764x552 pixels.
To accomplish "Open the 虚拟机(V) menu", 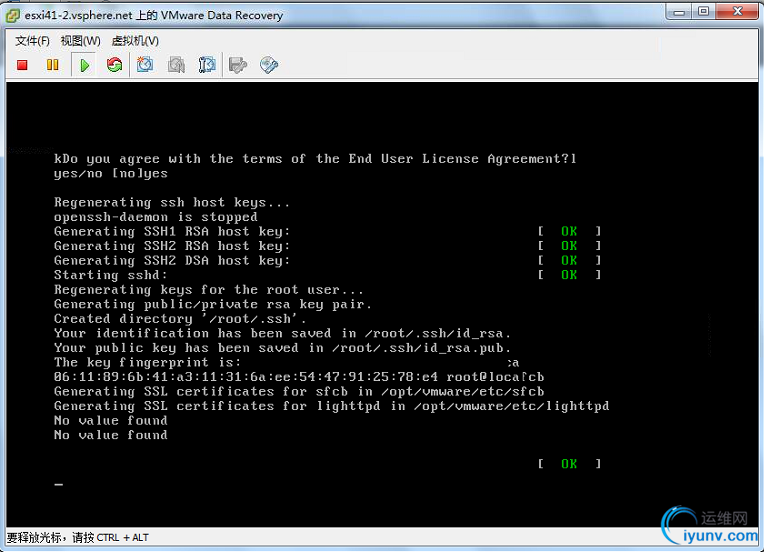I will click(135, 41).
